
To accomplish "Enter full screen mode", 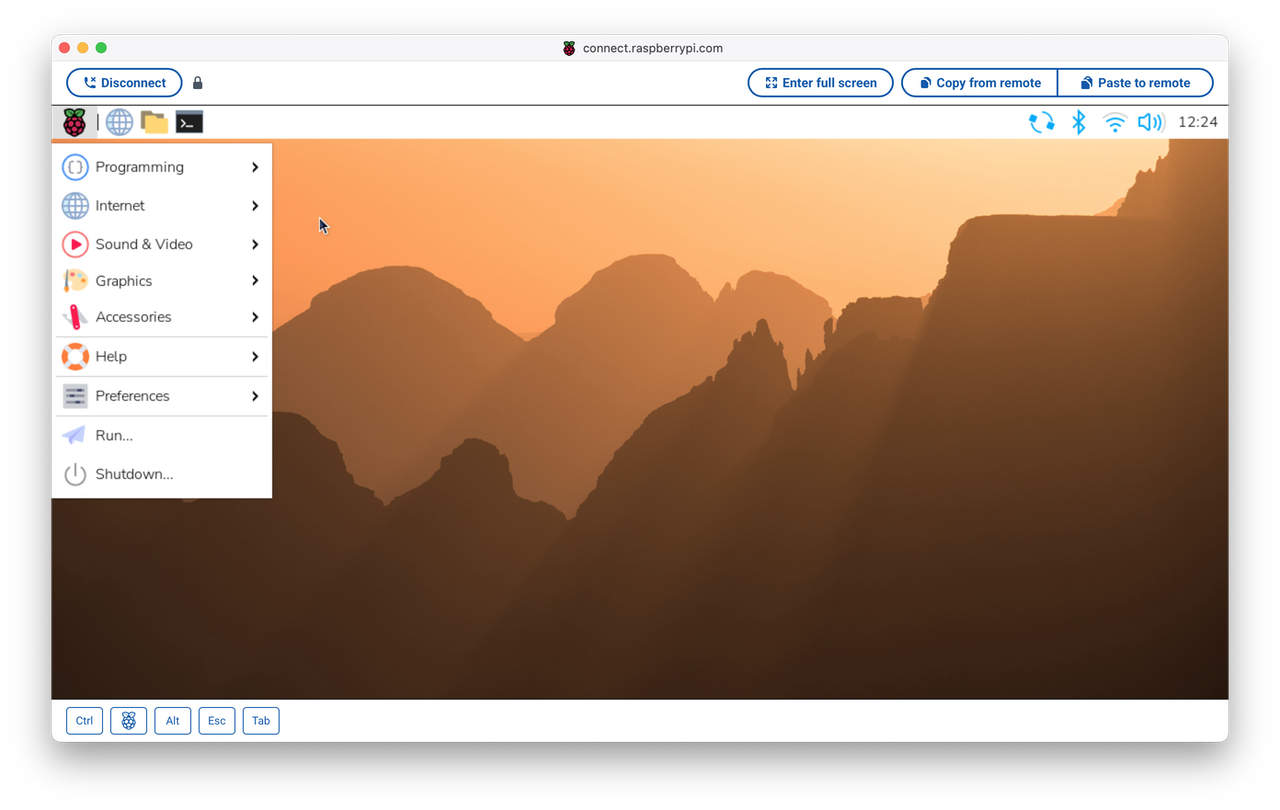I will coord(820,82).
